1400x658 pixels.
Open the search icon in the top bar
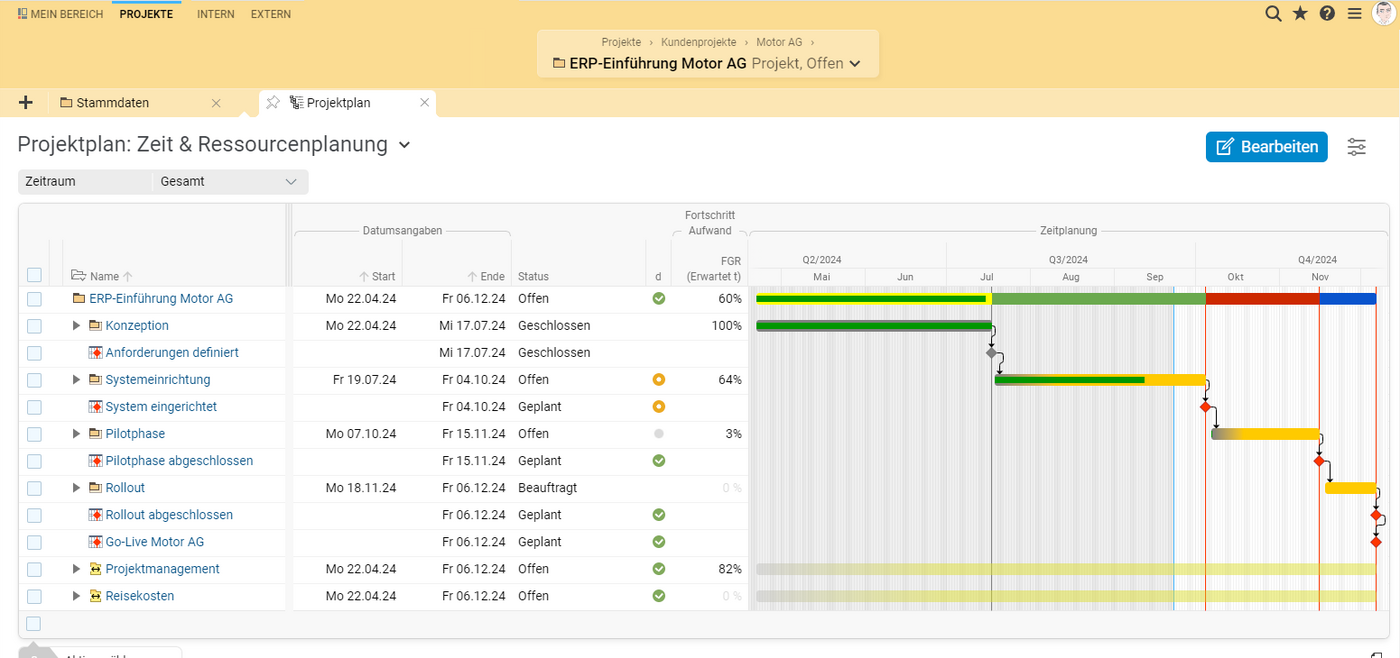coord(1273,13)
